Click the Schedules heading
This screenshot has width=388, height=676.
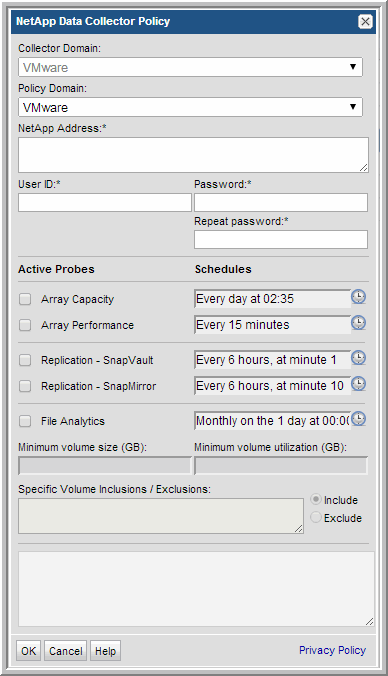pos(223,269)
